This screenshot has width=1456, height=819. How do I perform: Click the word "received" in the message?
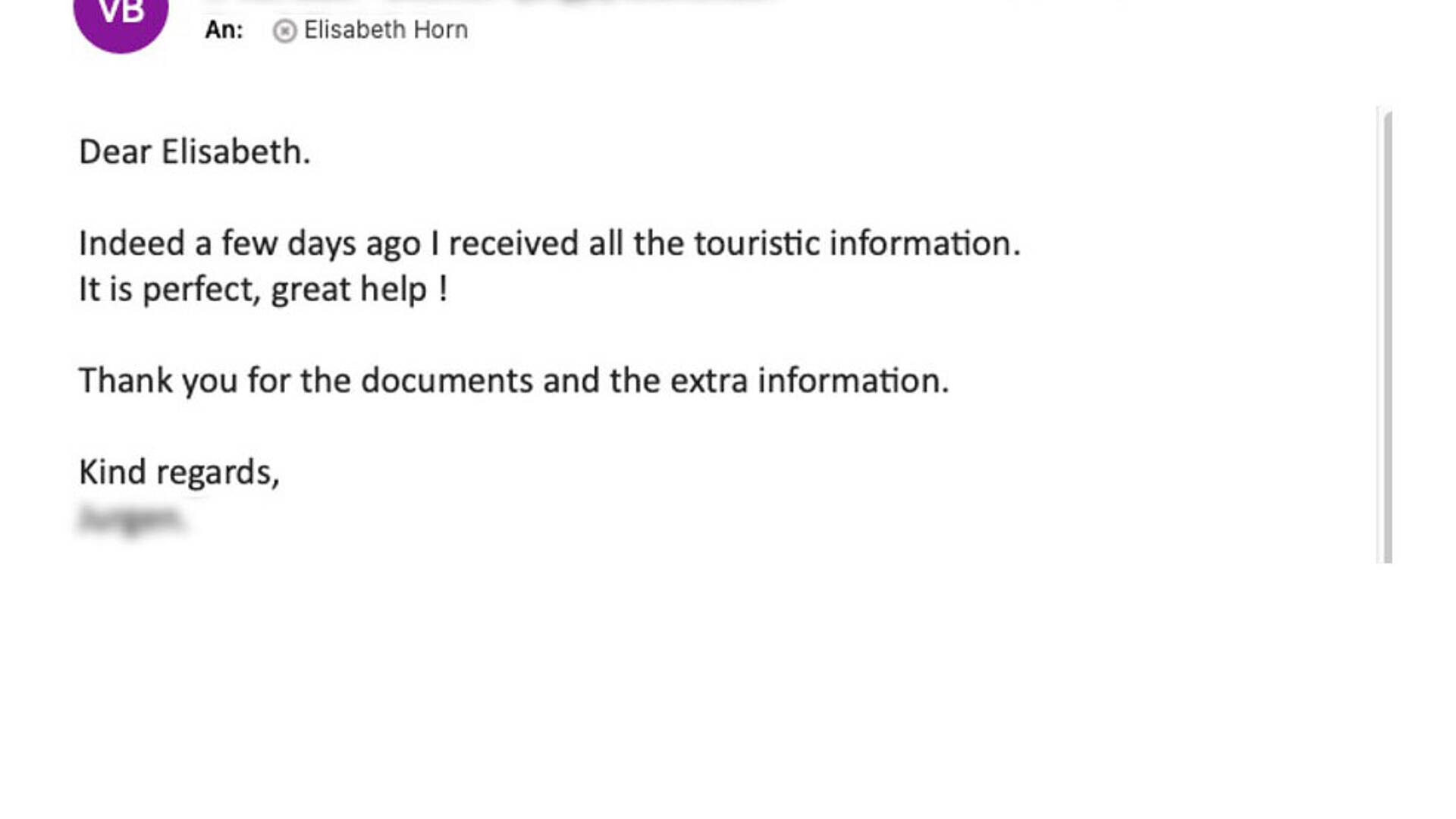tap(513, 243)
